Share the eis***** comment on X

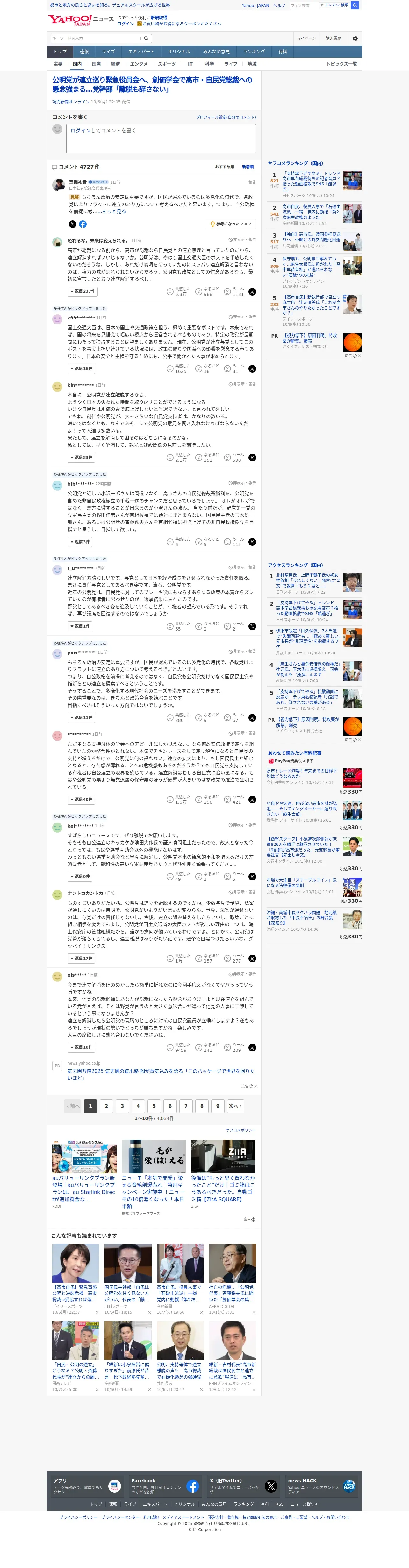coord(252,1048)
